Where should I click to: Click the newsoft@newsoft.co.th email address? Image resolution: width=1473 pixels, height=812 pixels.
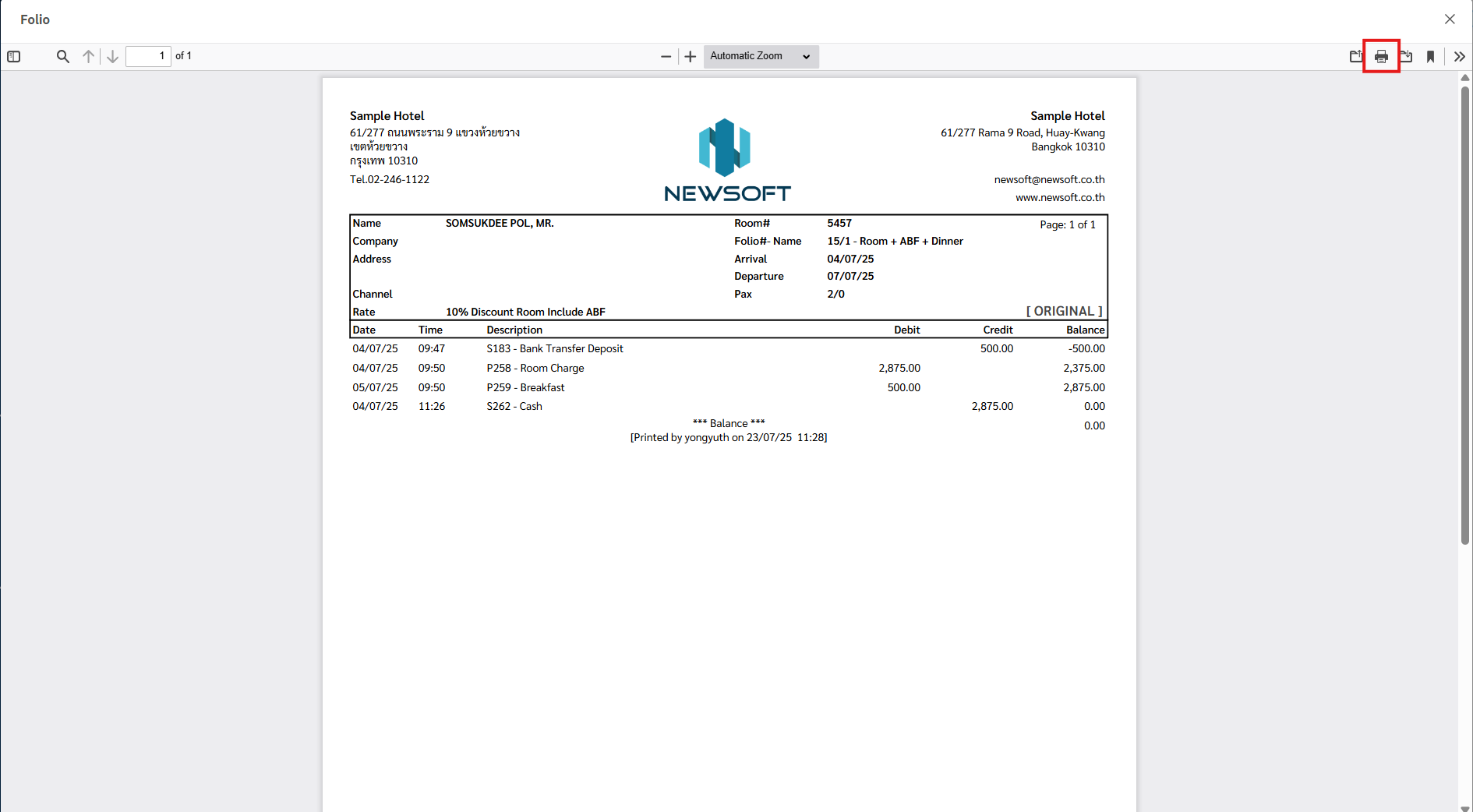click(x=1049, y=180)
